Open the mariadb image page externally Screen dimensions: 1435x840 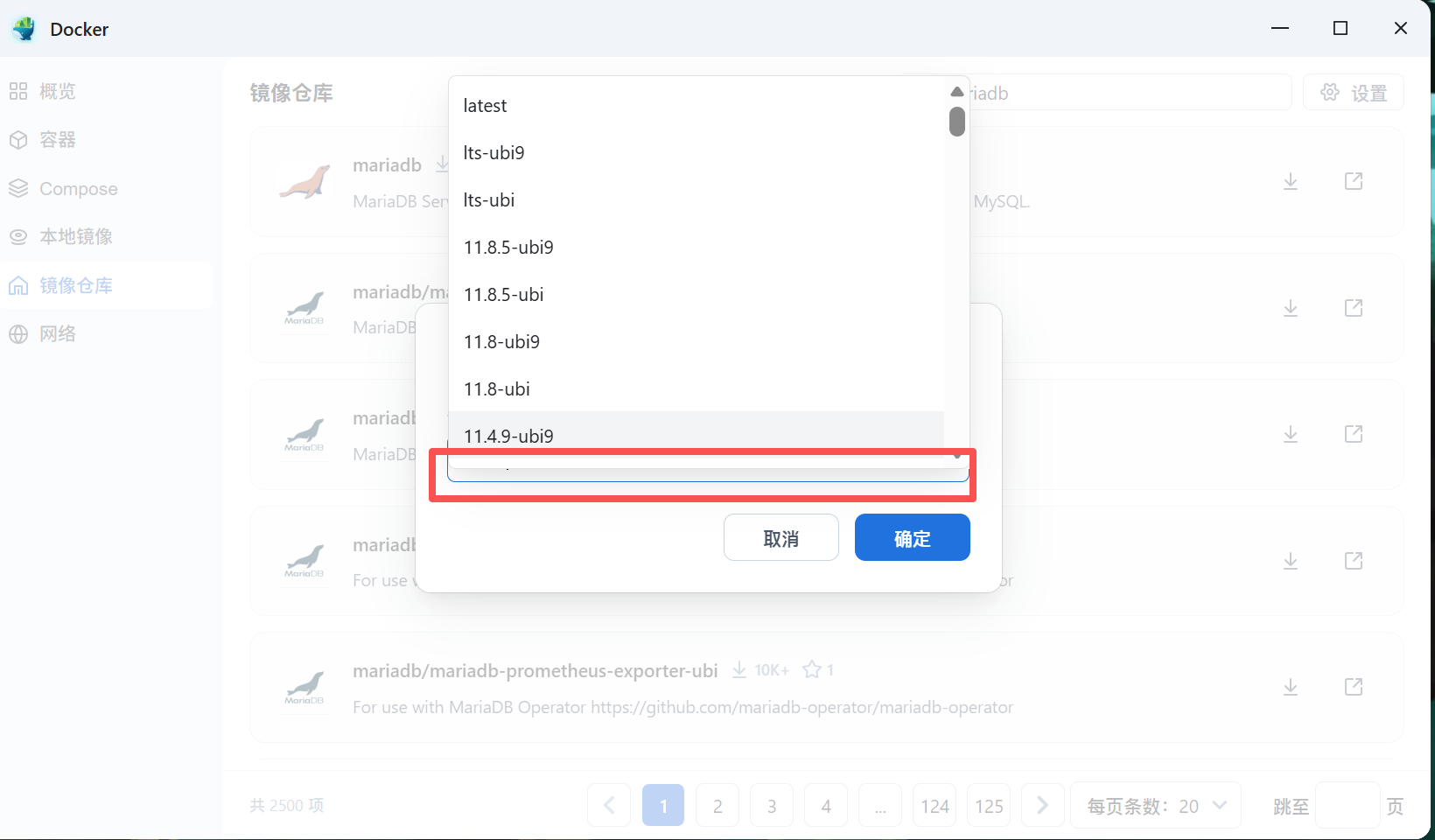click(1354, 181)
